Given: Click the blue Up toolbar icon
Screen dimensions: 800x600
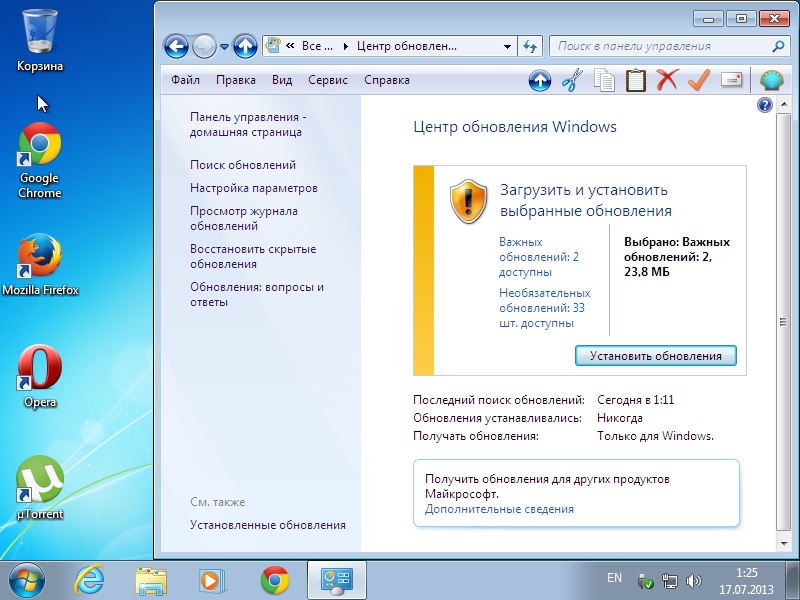Looking at the screenshot, I should click(540, 80).
